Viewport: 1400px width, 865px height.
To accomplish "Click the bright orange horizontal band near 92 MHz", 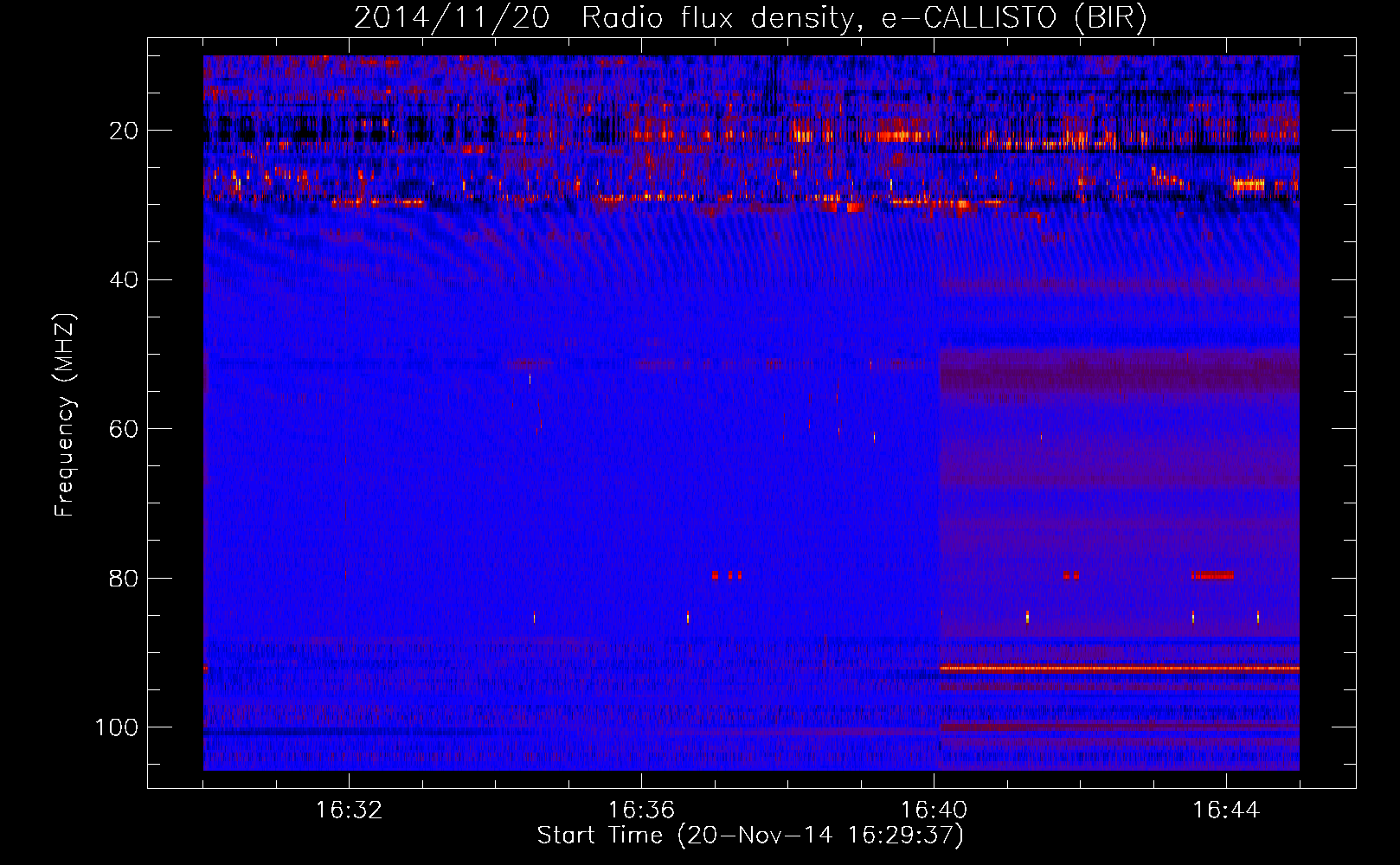I will (1120, 668).
